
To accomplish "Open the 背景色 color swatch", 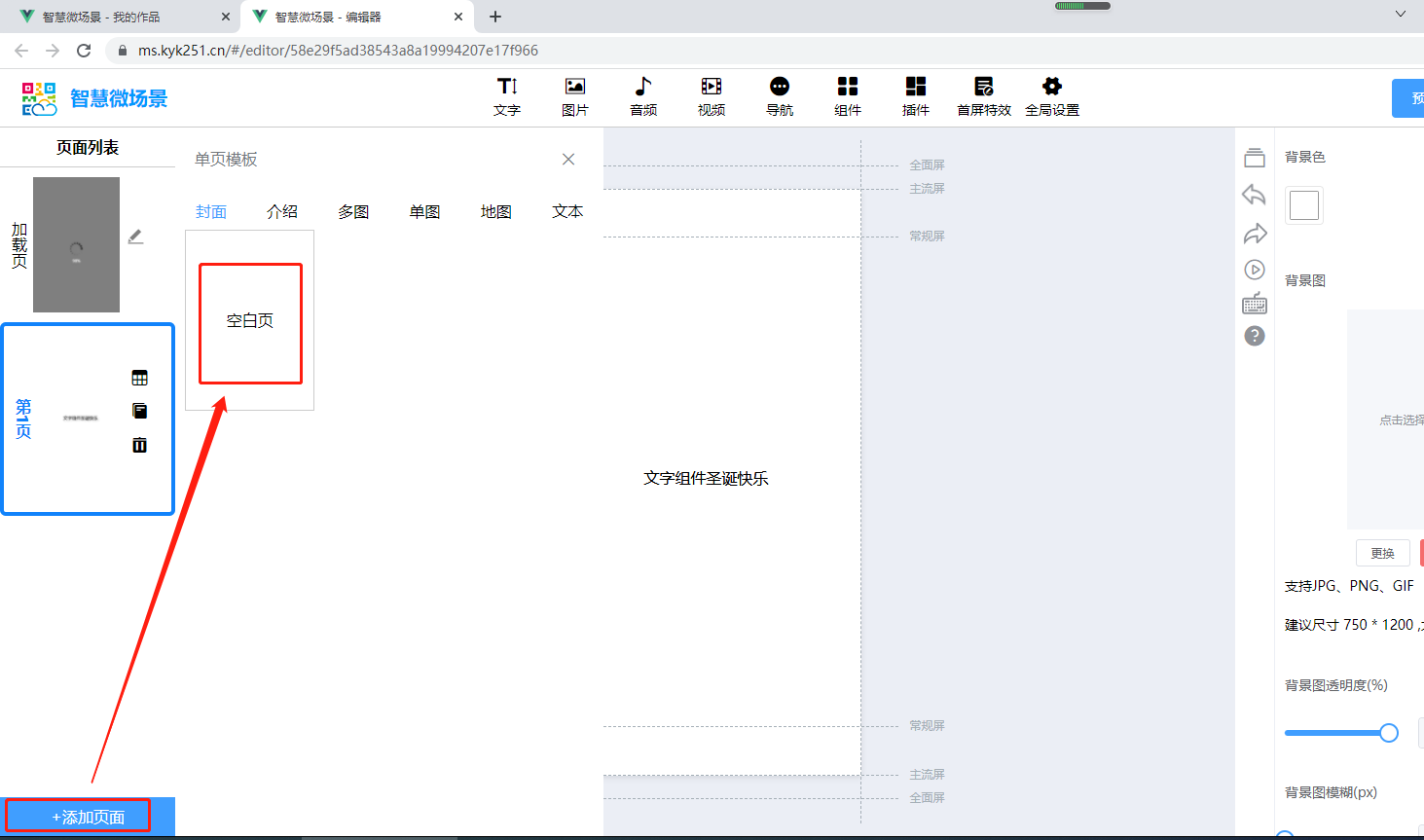I will point(1303,205).
